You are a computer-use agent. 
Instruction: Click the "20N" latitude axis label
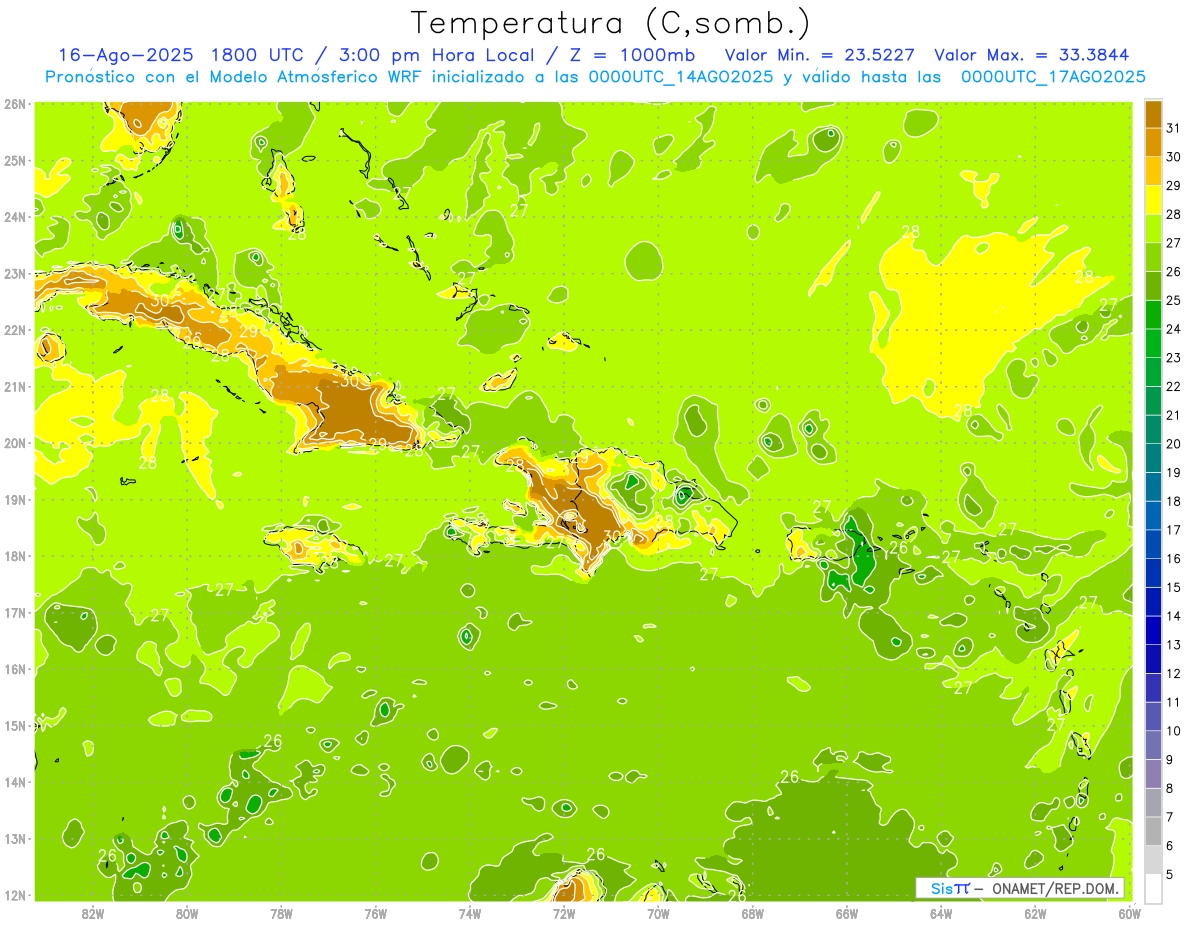pyautogui.click(x=15, y=443)
